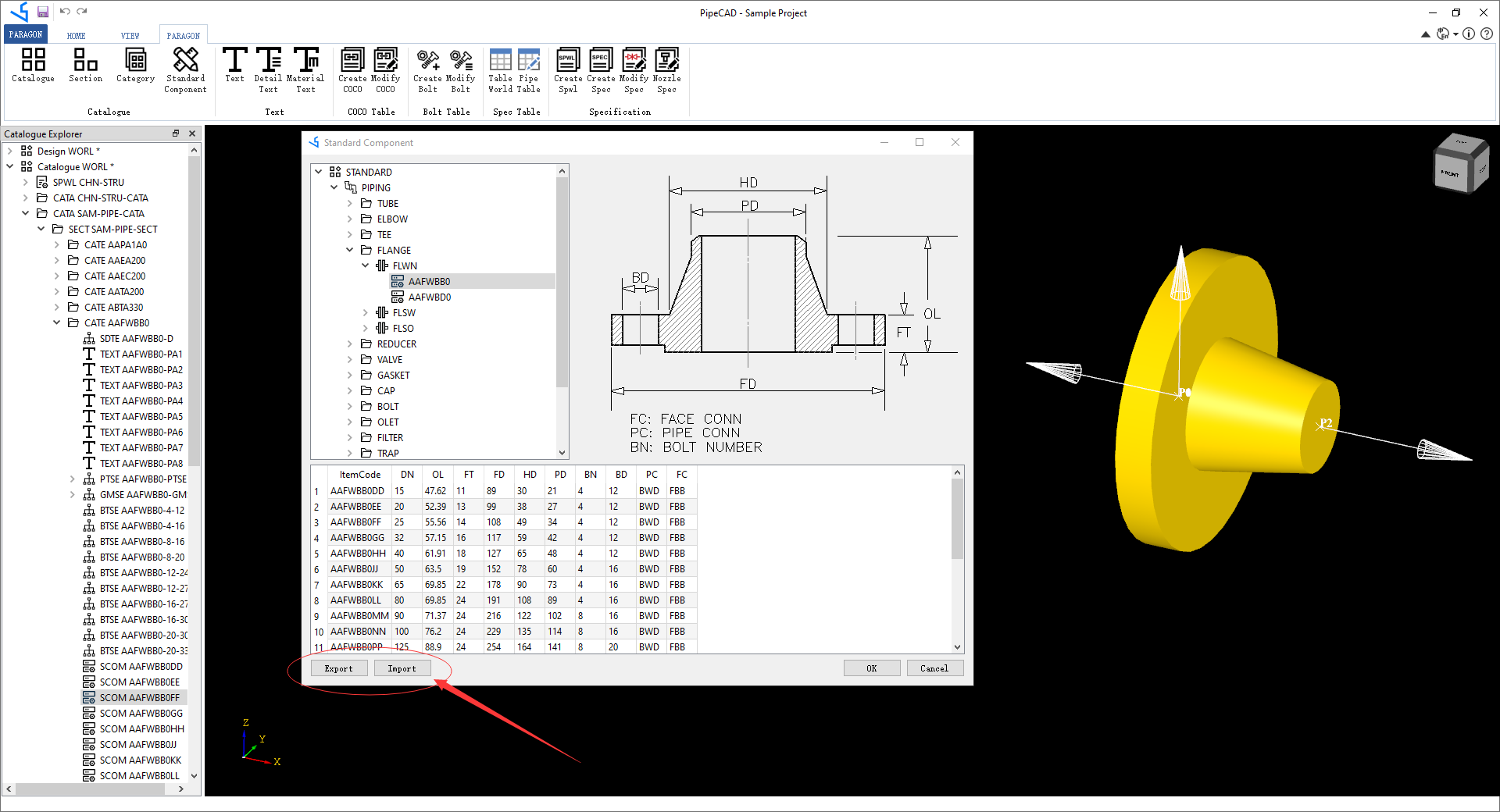Click the Import button

402,668
